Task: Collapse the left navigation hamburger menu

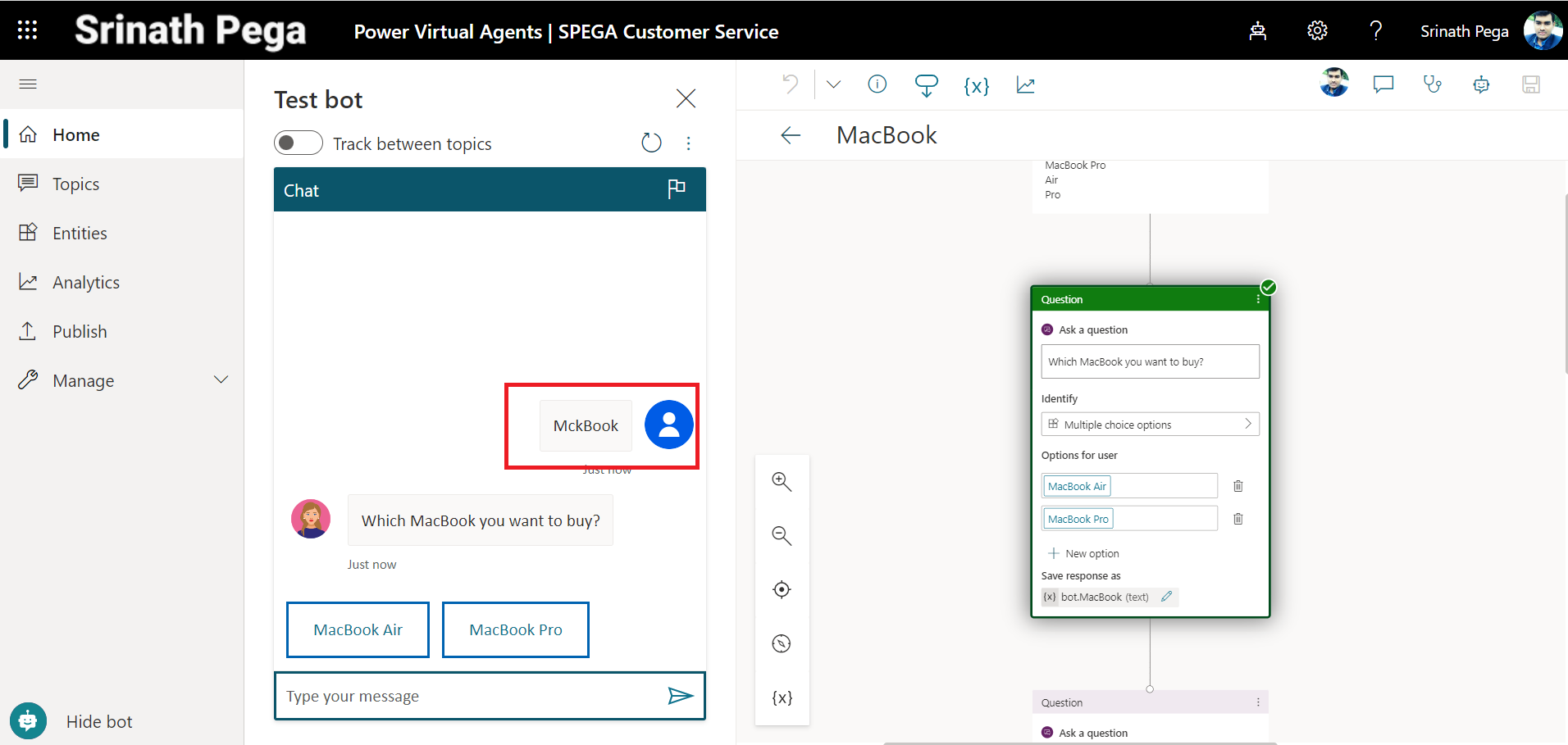Action: (28, 84)
